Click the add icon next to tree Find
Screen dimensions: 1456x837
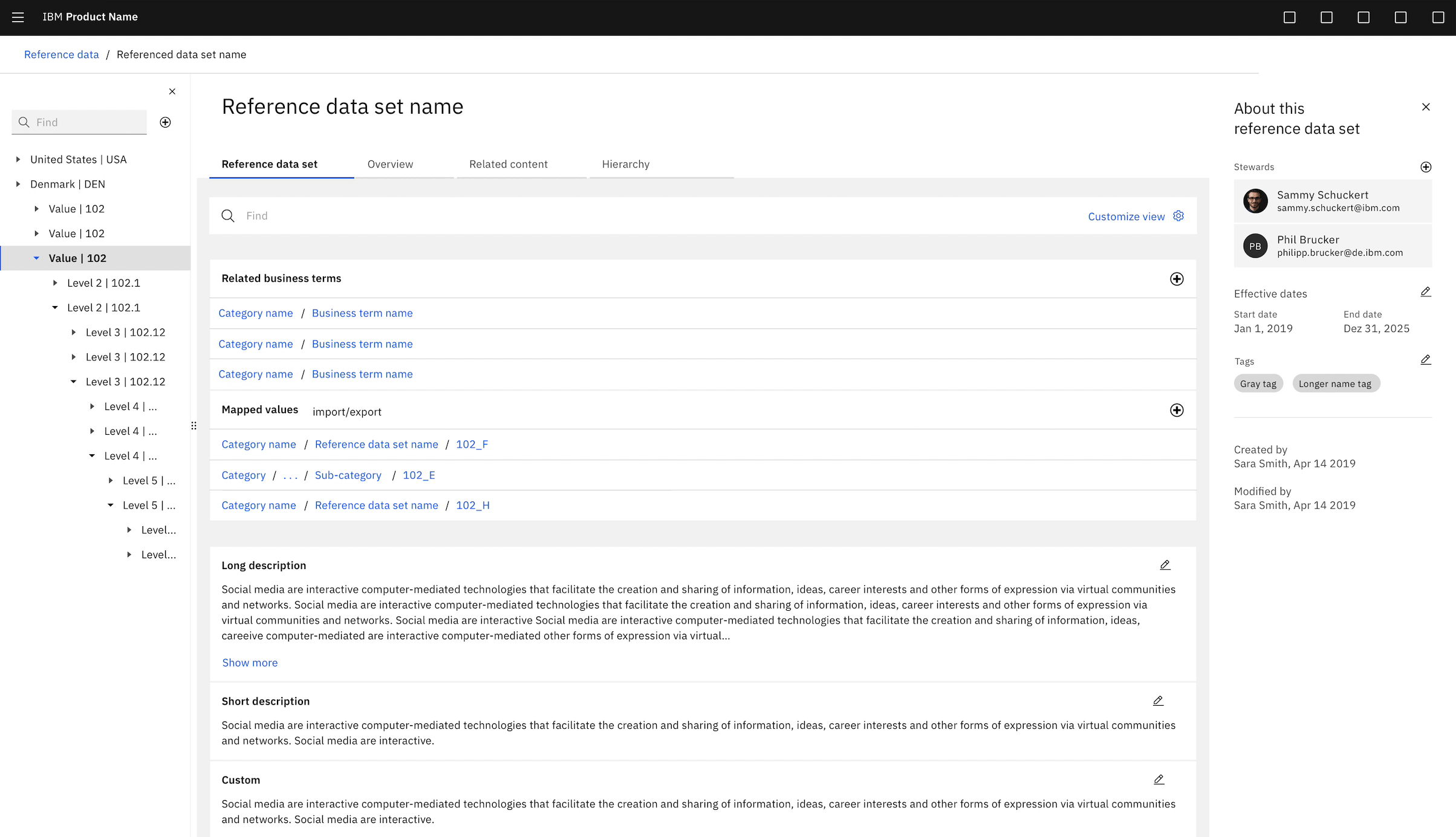coord(165,122)
